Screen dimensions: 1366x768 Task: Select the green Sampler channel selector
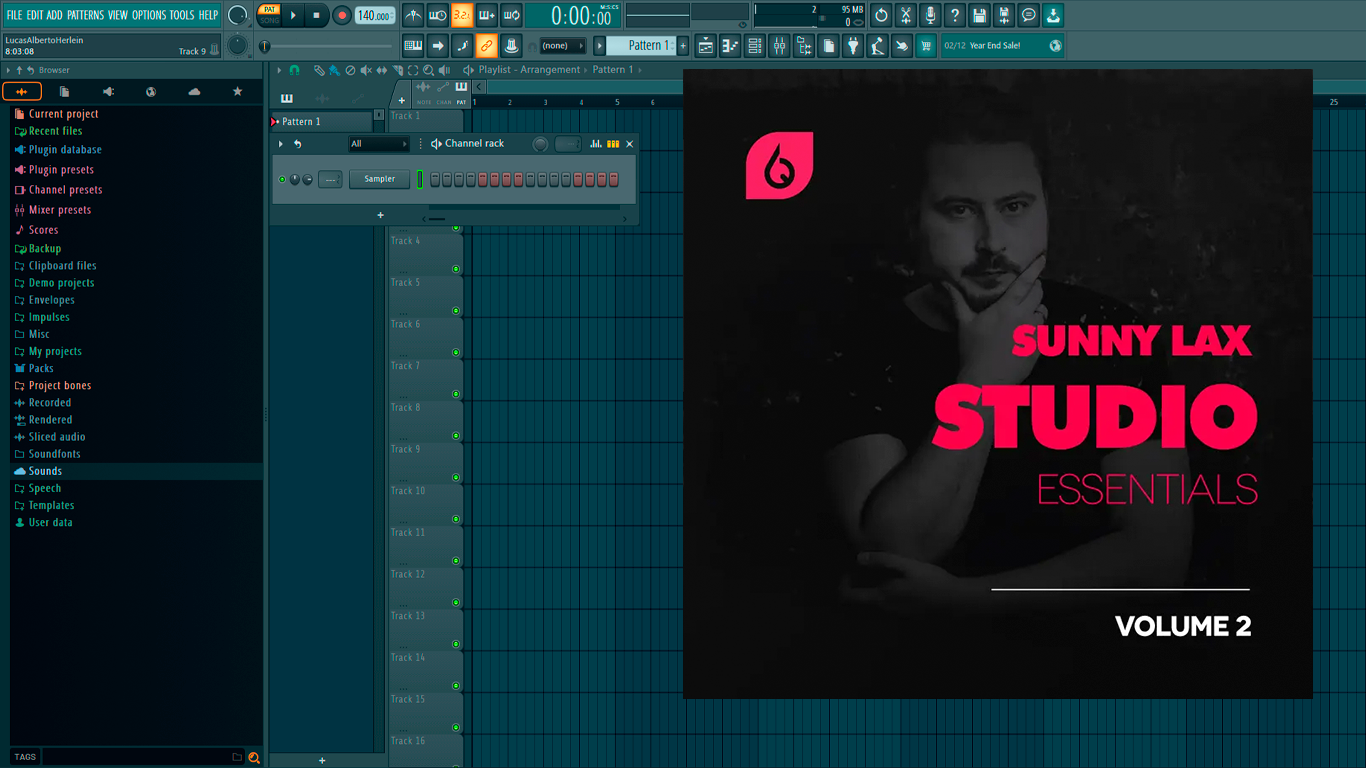[x=420, y=179]
